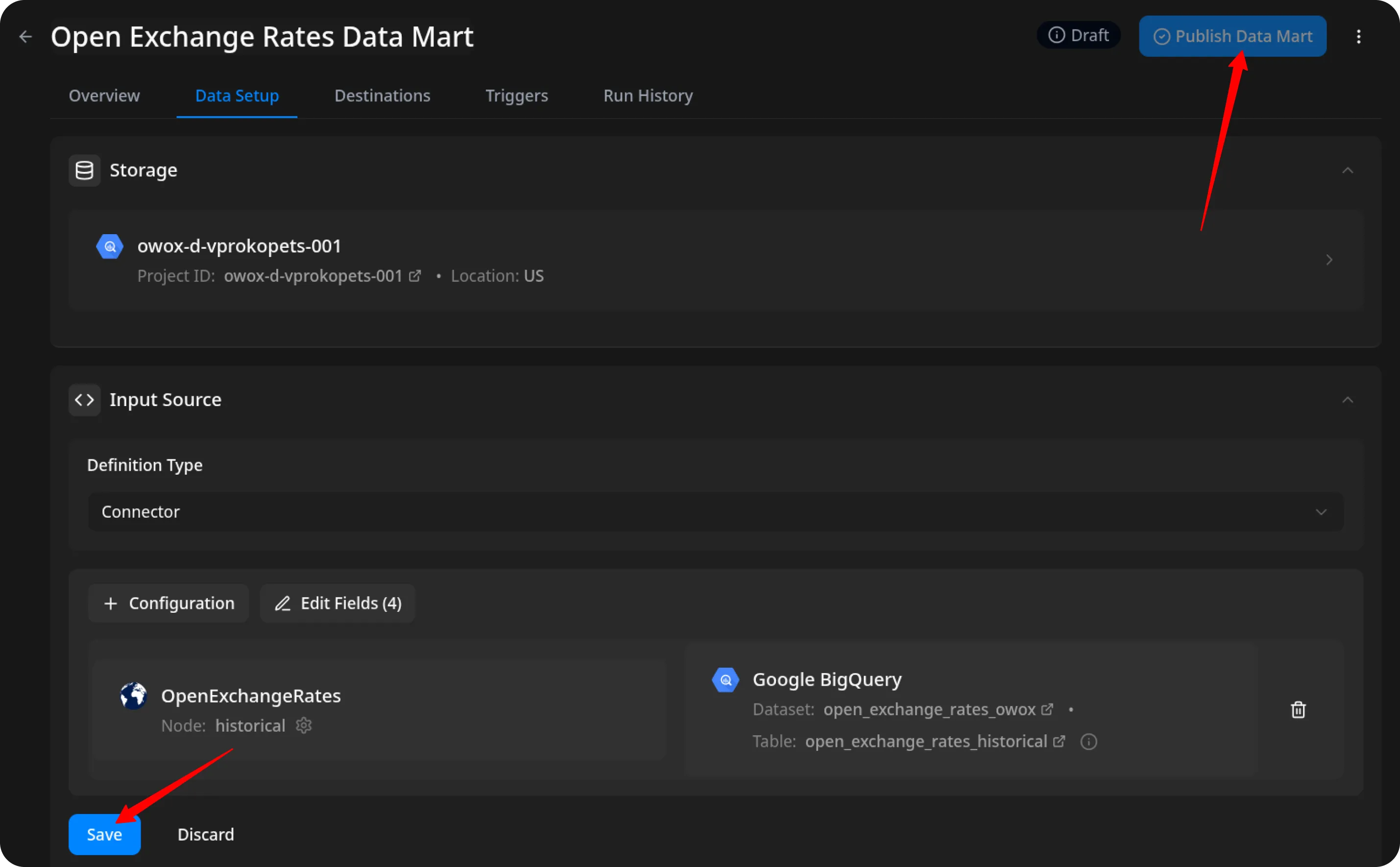Discard the changes
This screenshot has width=1400, height=867.
click(205, 834)
